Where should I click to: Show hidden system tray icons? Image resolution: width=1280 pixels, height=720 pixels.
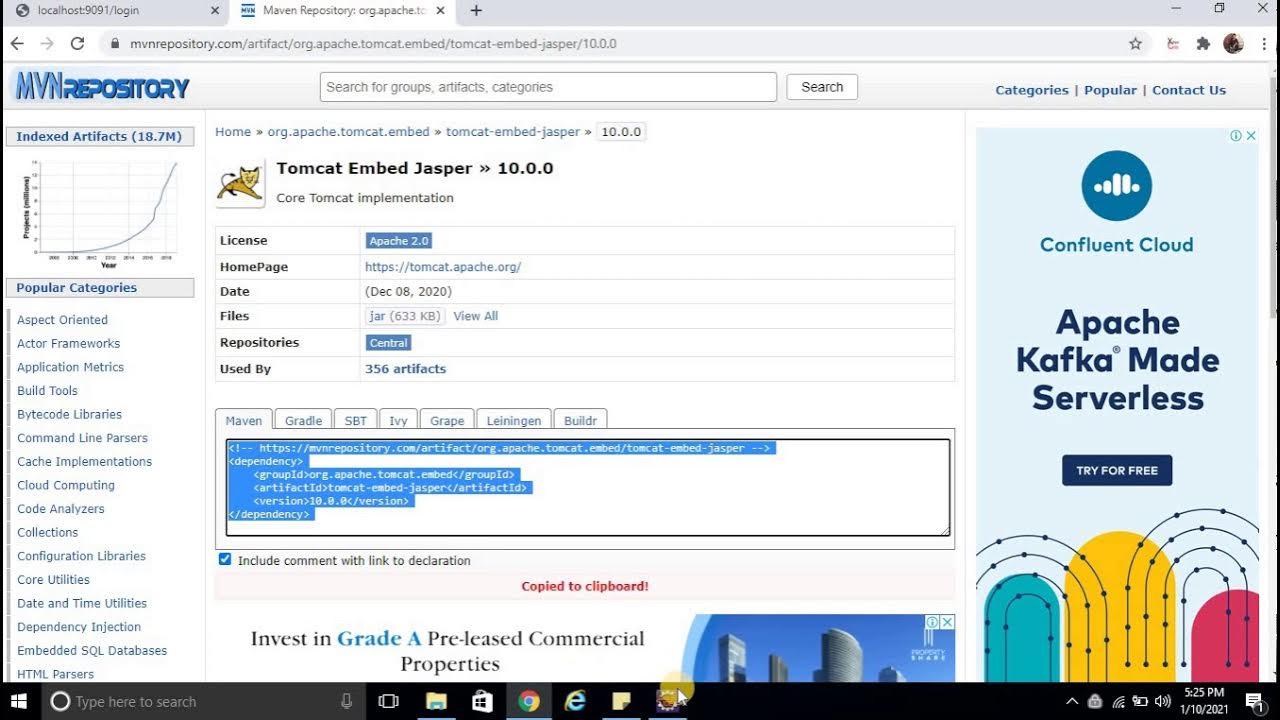coord(1072,701)
